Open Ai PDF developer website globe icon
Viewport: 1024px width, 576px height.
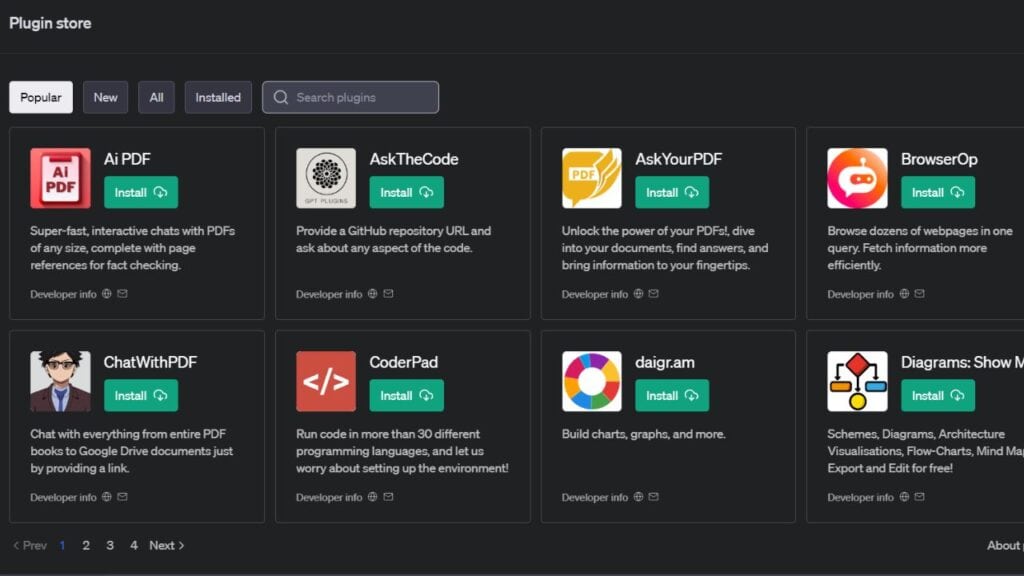[106, 294]
